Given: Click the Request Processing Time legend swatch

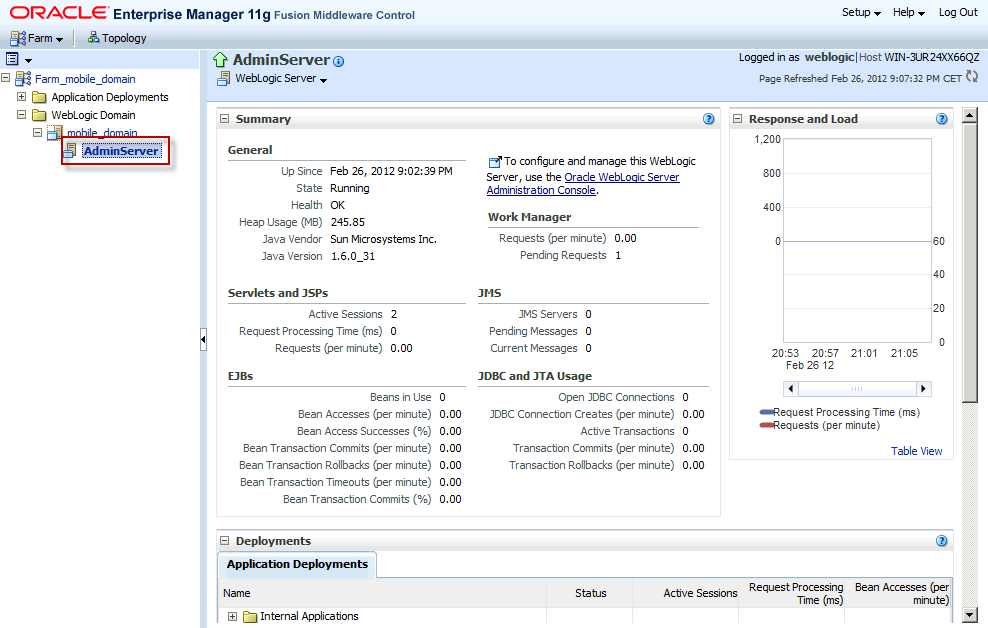Looking at the screenshot, I should point(766,412).
